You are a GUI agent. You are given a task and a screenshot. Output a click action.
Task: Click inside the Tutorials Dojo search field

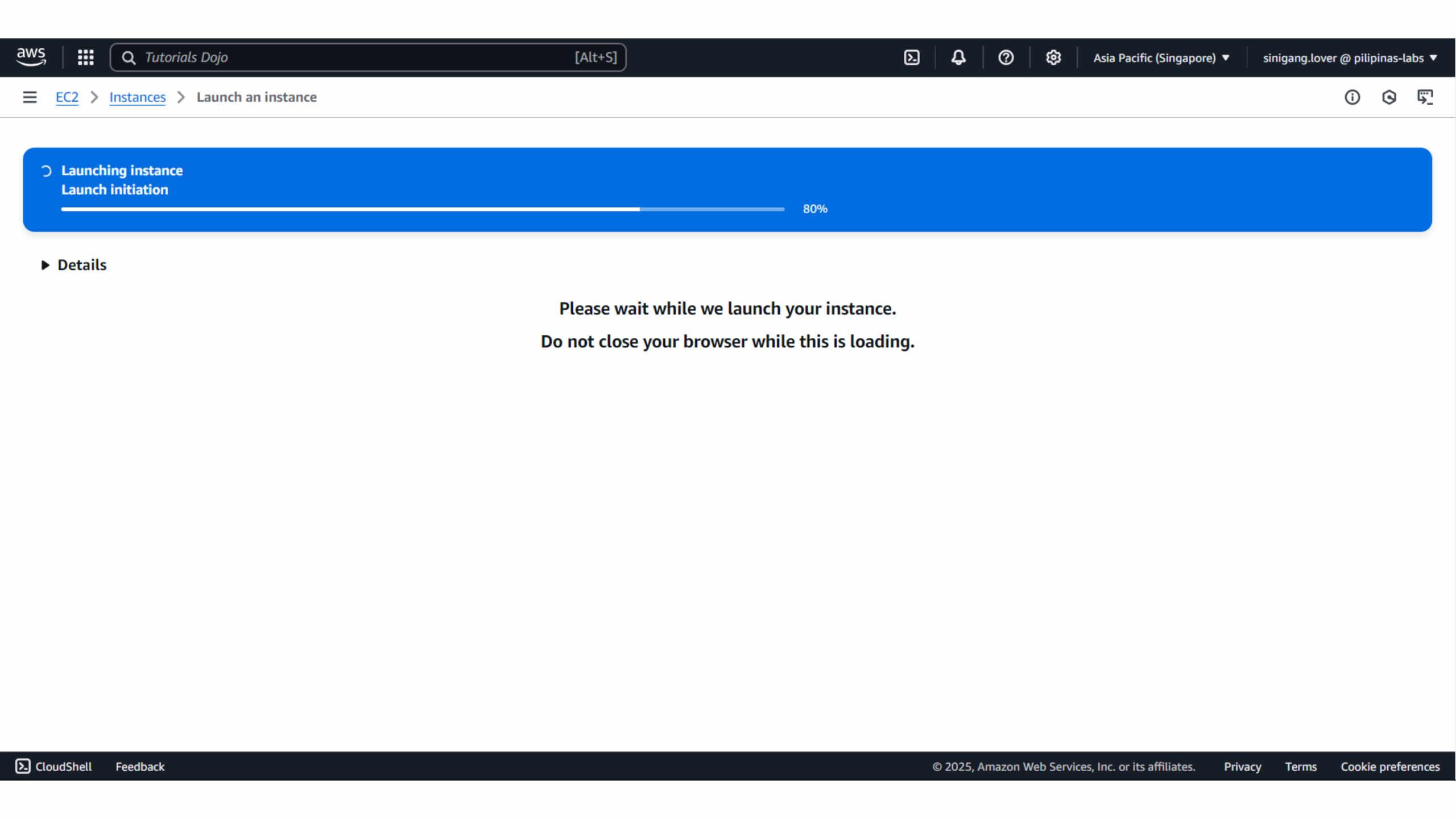(x=353, y=57)
